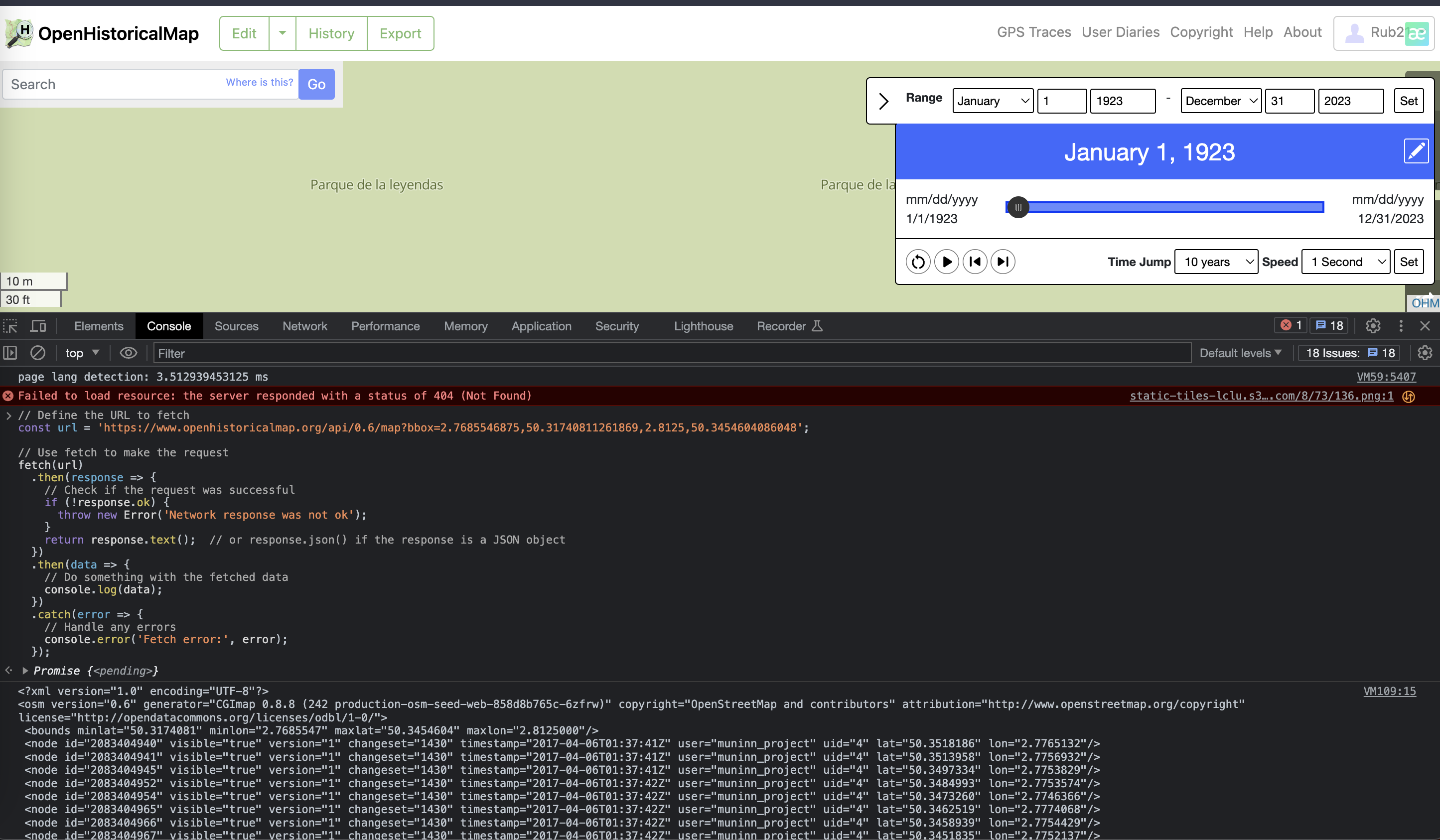This screenshot has height=840, width=1440.
Task: Click the time slider handle
Action: tap(1017, 207)
